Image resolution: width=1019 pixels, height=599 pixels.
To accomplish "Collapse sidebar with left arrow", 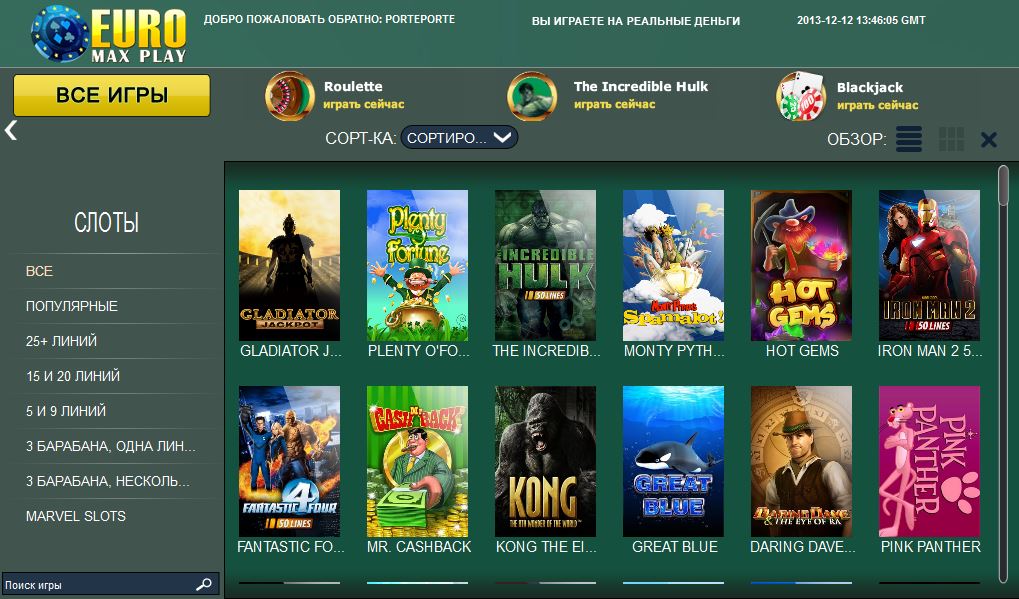I will pos(10,131).
